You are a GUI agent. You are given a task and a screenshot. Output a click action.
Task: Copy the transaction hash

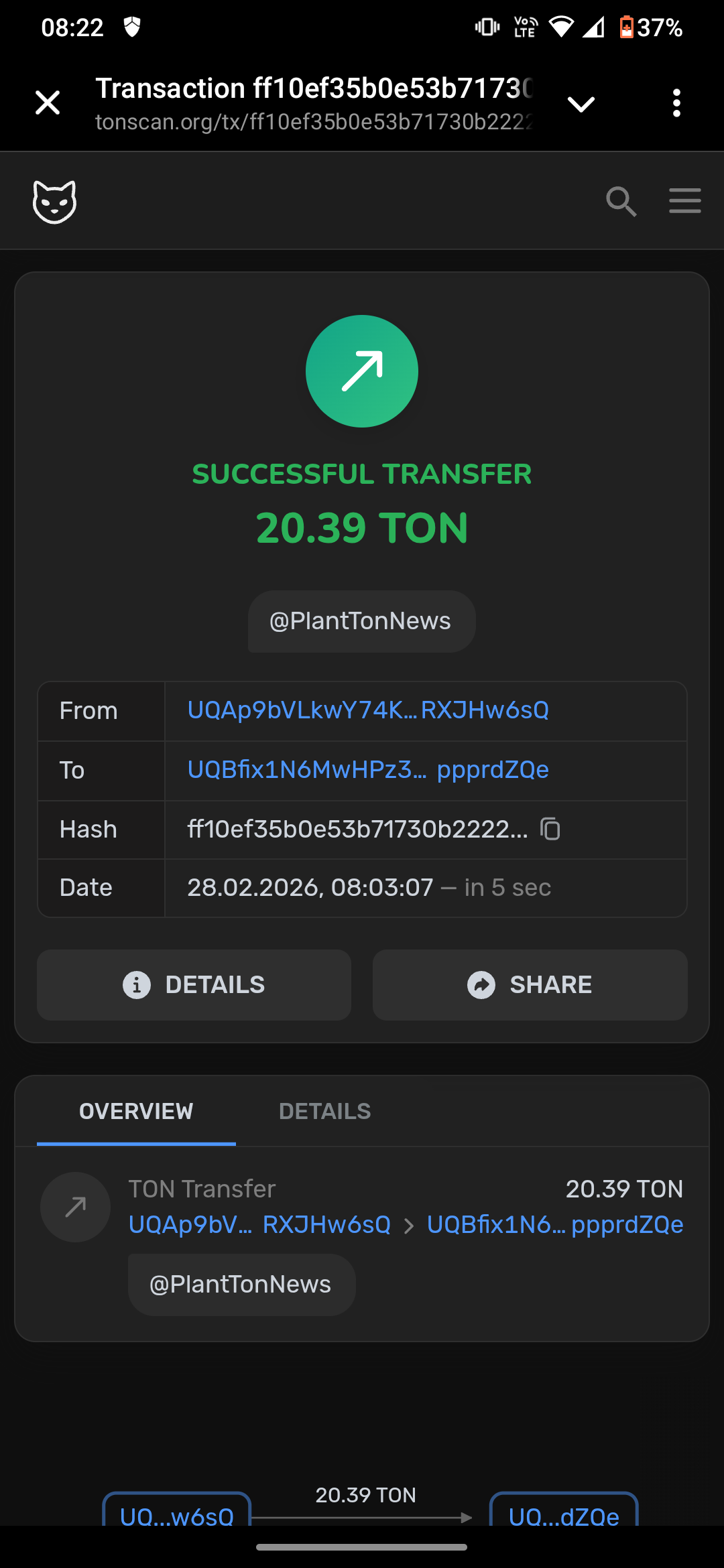[550, 829]
